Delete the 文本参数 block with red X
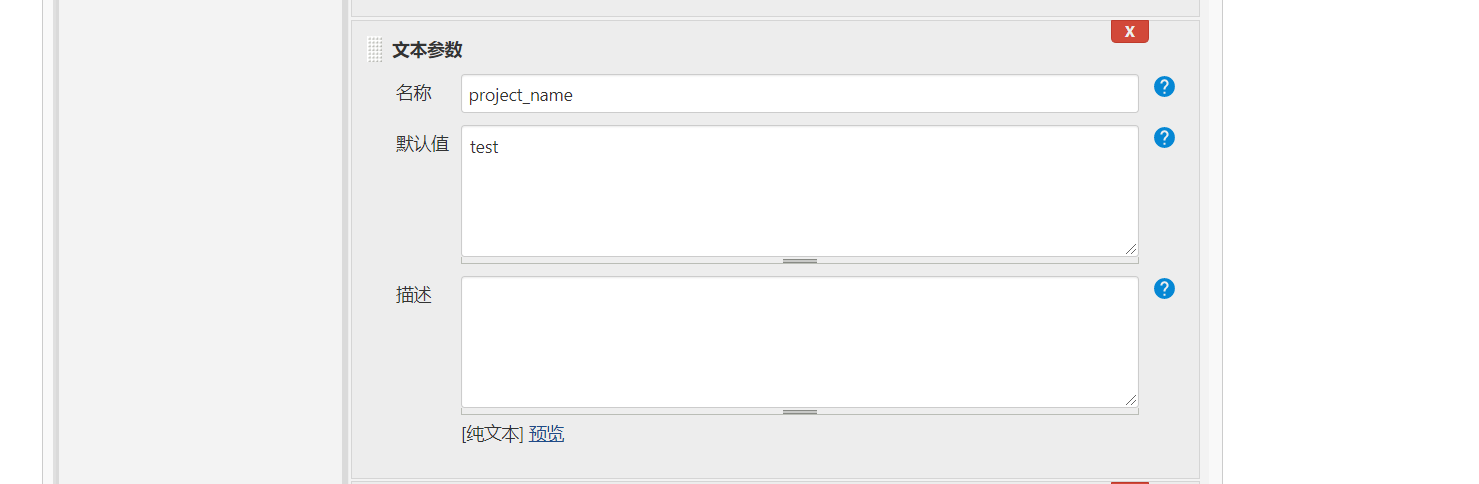The image size is (1479, 484). [1129, 31]
